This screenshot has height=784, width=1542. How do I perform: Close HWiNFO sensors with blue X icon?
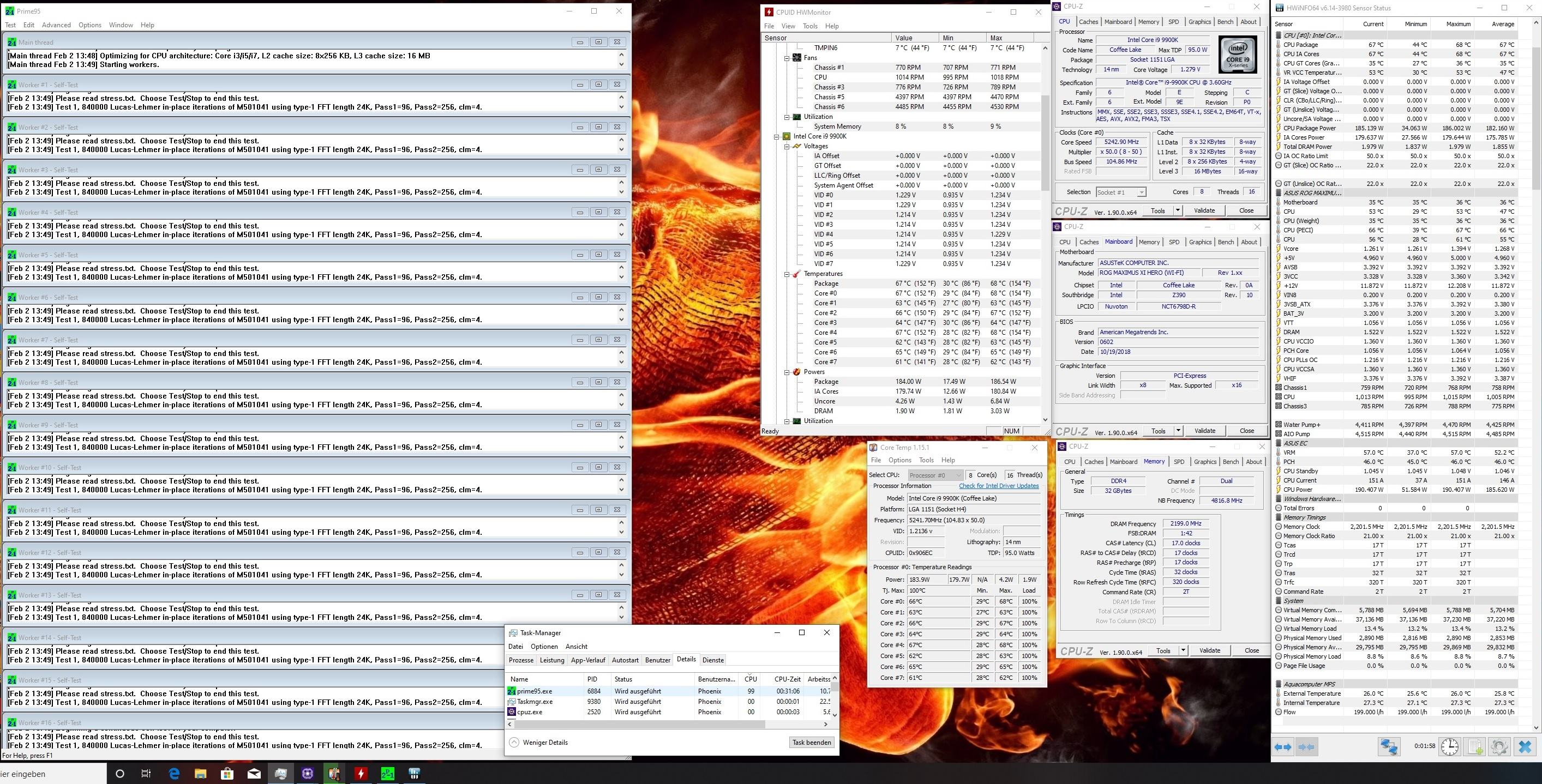(1525, 747)
